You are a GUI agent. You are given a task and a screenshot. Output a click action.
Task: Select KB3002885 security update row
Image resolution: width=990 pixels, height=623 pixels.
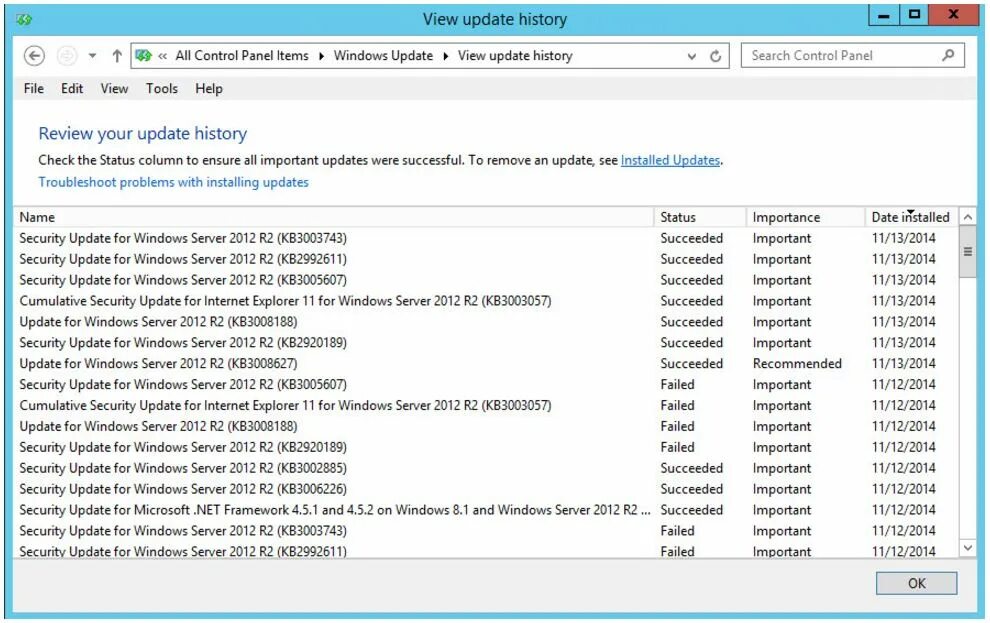485,468
